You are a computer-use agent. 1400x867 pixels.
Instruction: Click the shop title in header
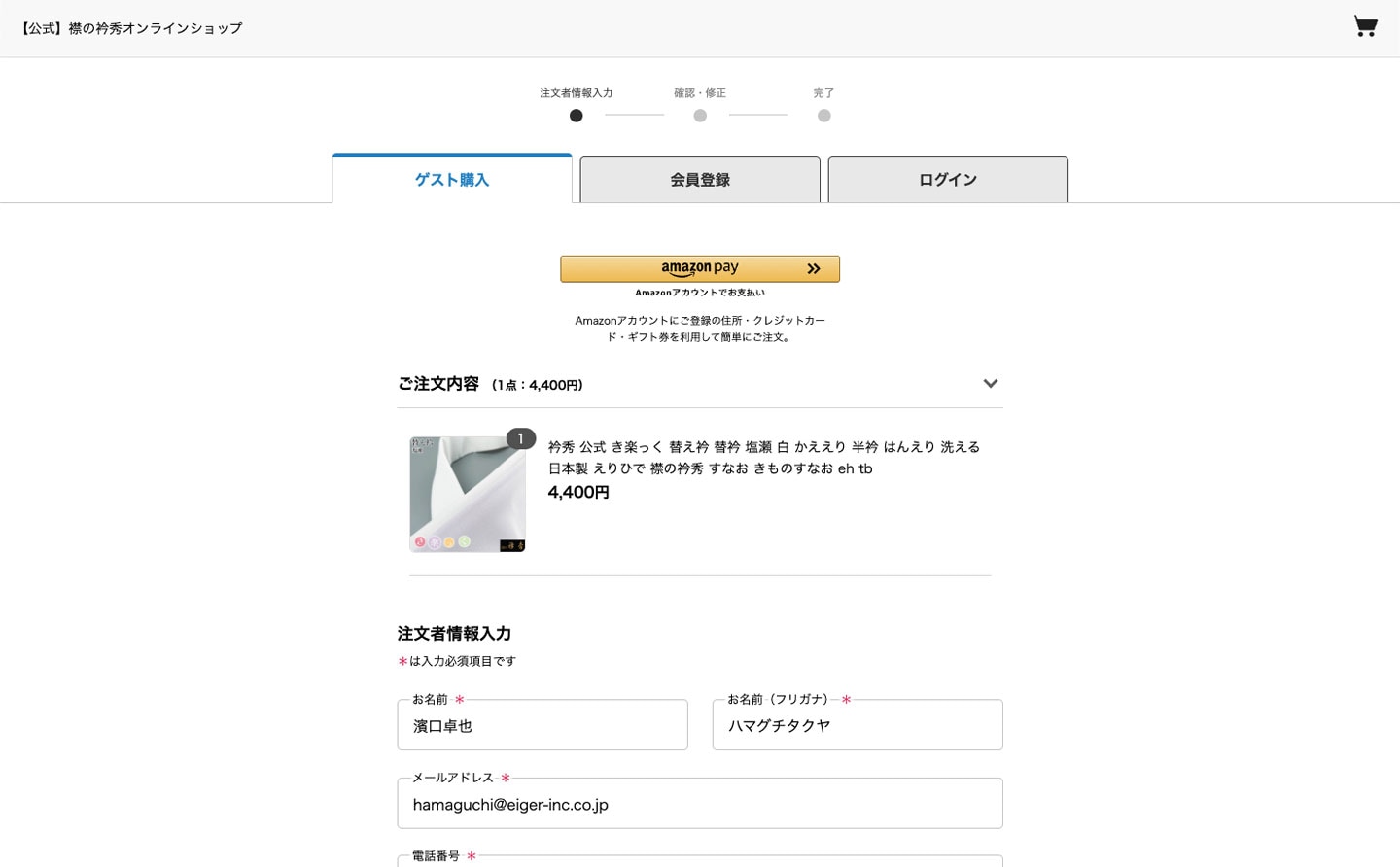131,28
